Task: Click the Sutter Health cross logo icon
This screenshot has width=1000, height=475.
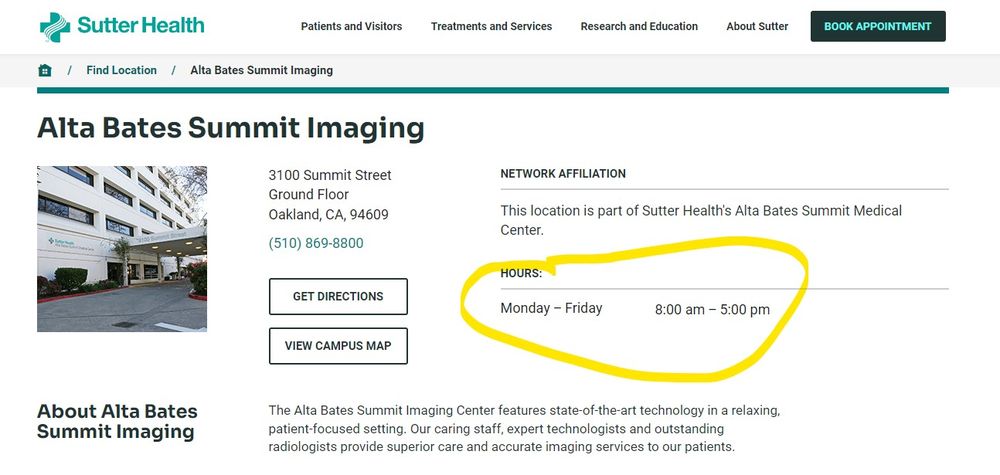Action: 56,27
